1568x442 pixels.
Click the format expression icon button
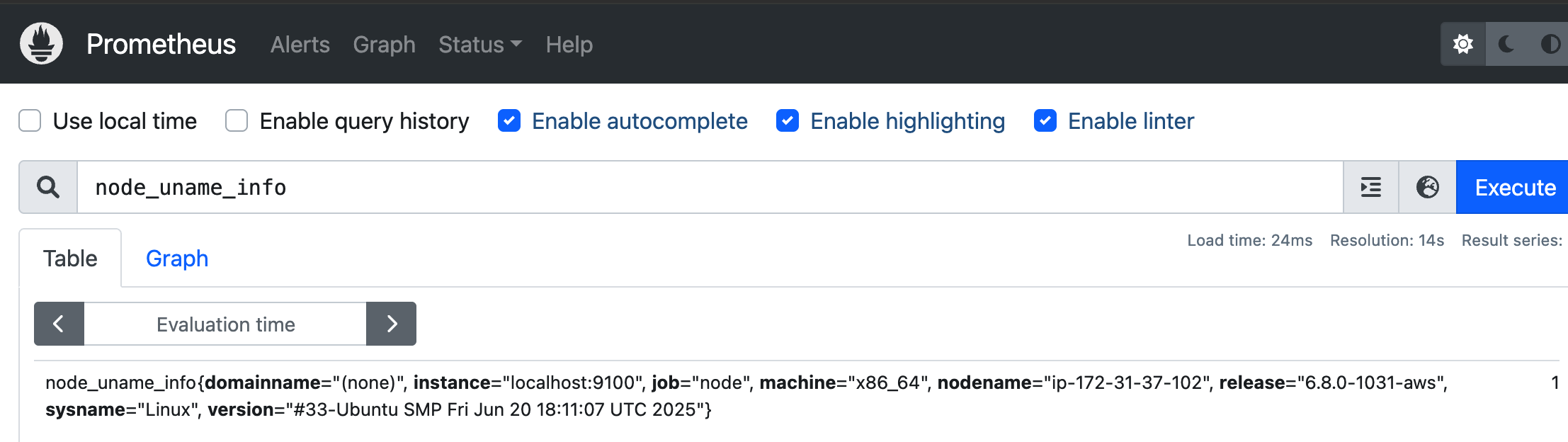(x=1371, y=187)
